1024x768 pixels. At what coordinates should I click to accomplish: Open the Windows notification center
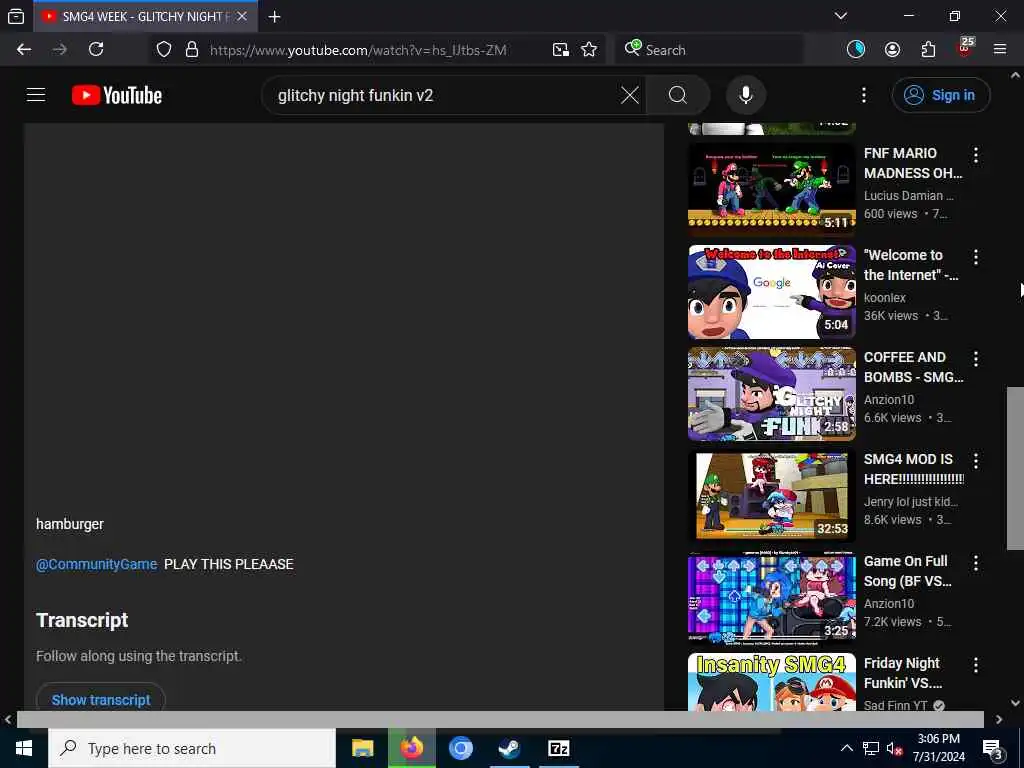click(993, 750)
